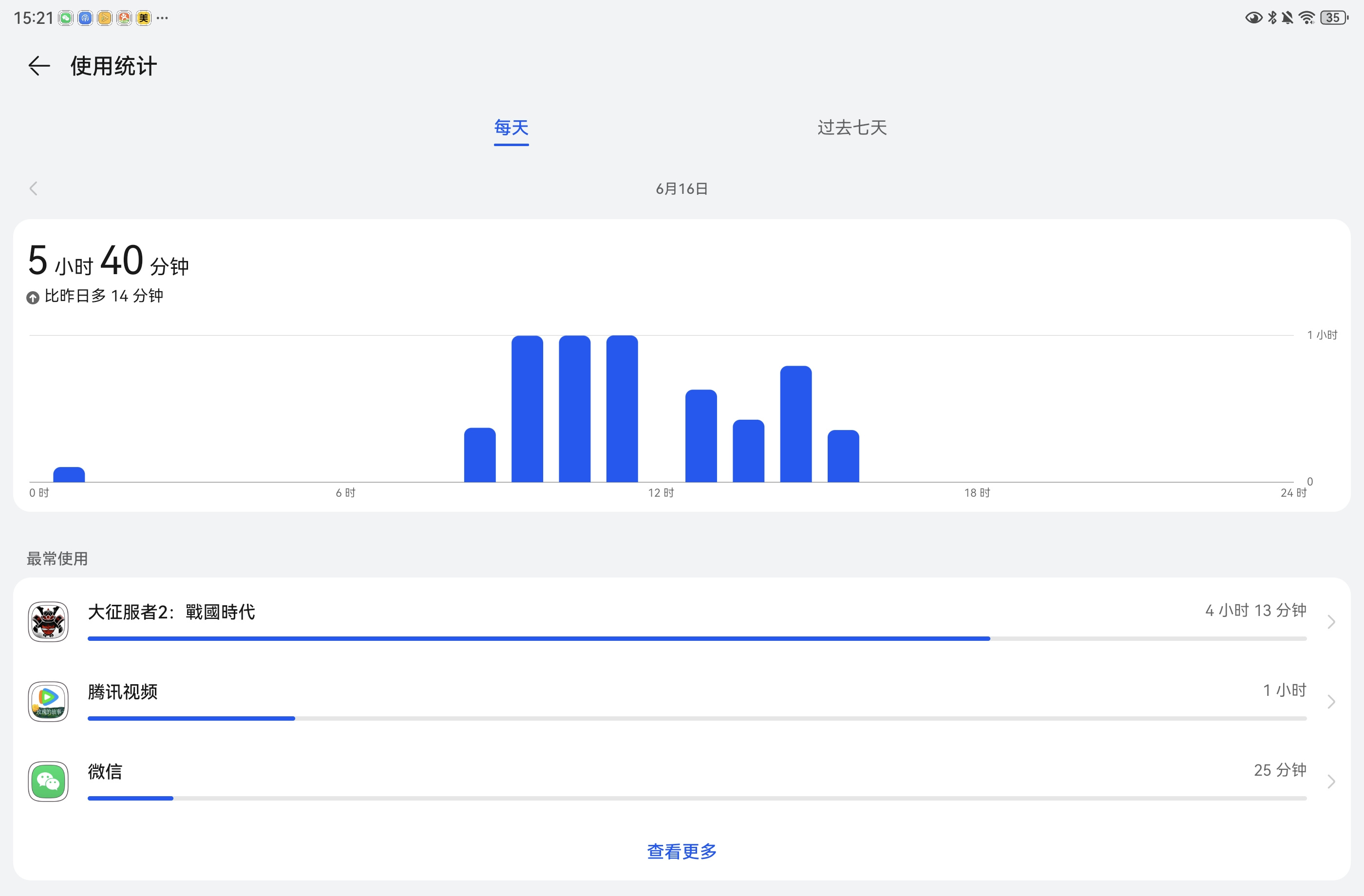Tap the 最常使用 section heading
This screenshot has width=1364, height=896.
[57, 559]
